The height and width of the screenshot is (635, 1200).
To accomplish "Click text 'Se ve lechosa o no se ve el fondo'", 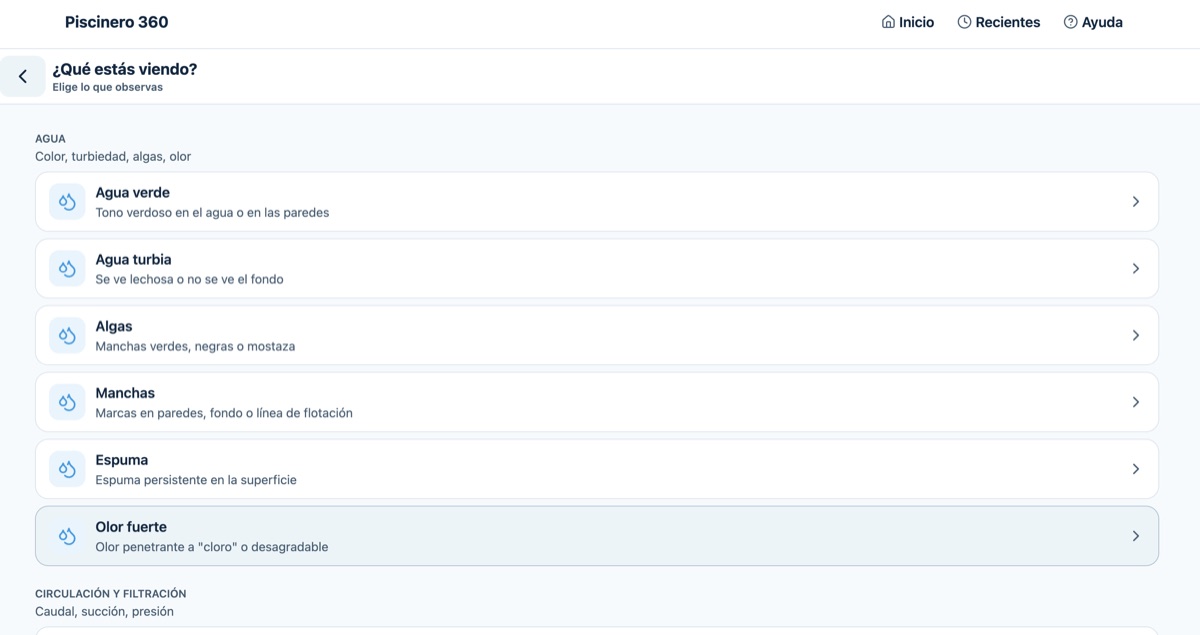I will (x=190, y=279).
